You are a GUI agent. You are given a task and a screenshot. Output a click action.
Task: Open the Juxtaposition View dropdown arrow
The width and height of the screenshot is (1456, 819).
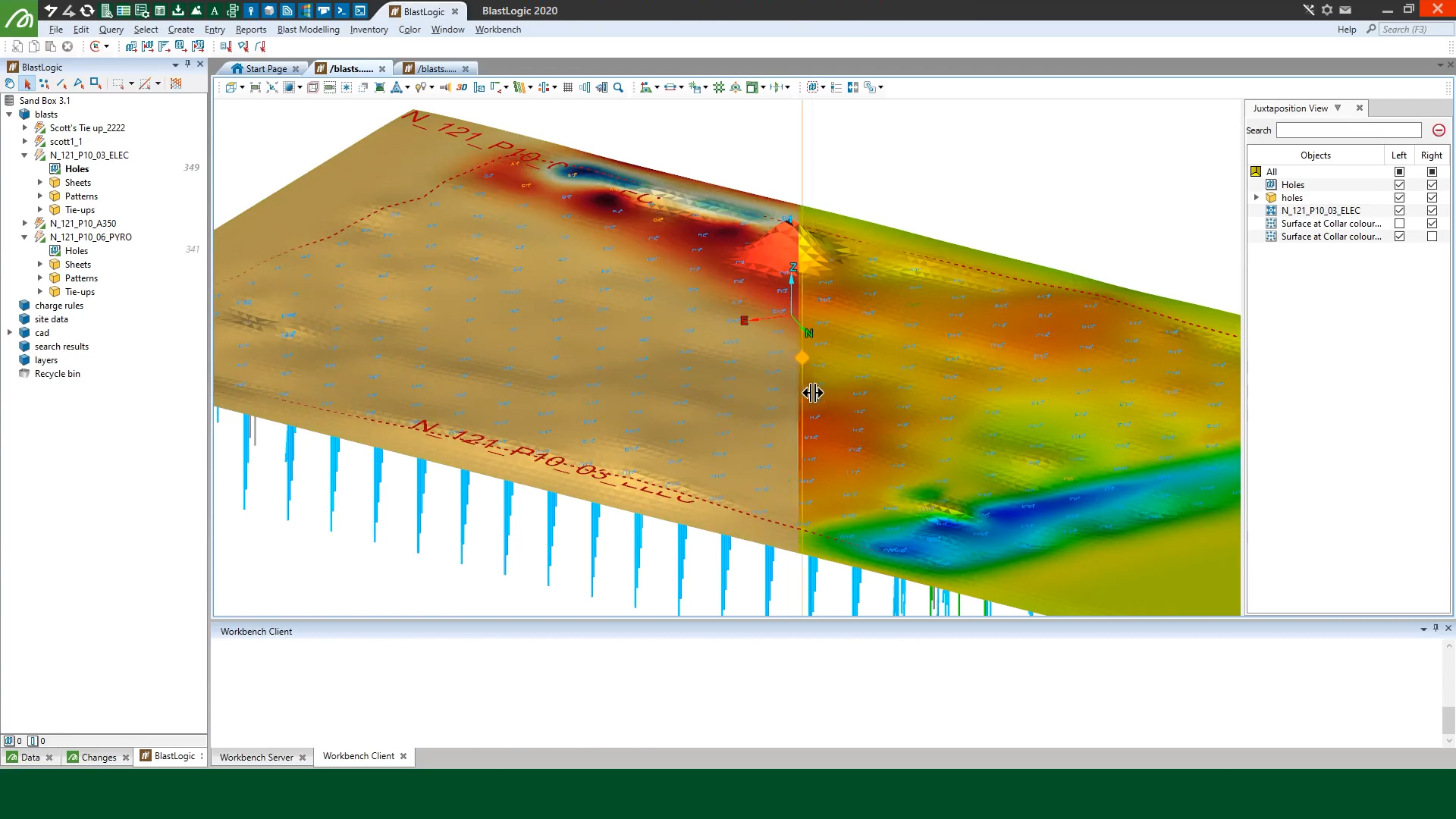(1338, 108)
